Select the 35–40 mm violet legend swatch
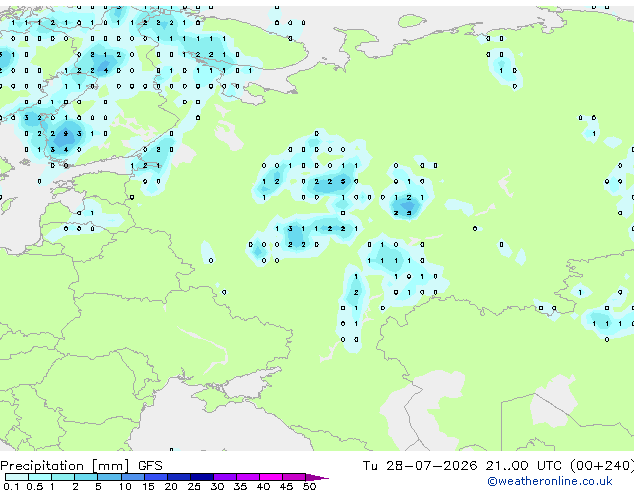634x490 pixels. click(x=248, y=477)
